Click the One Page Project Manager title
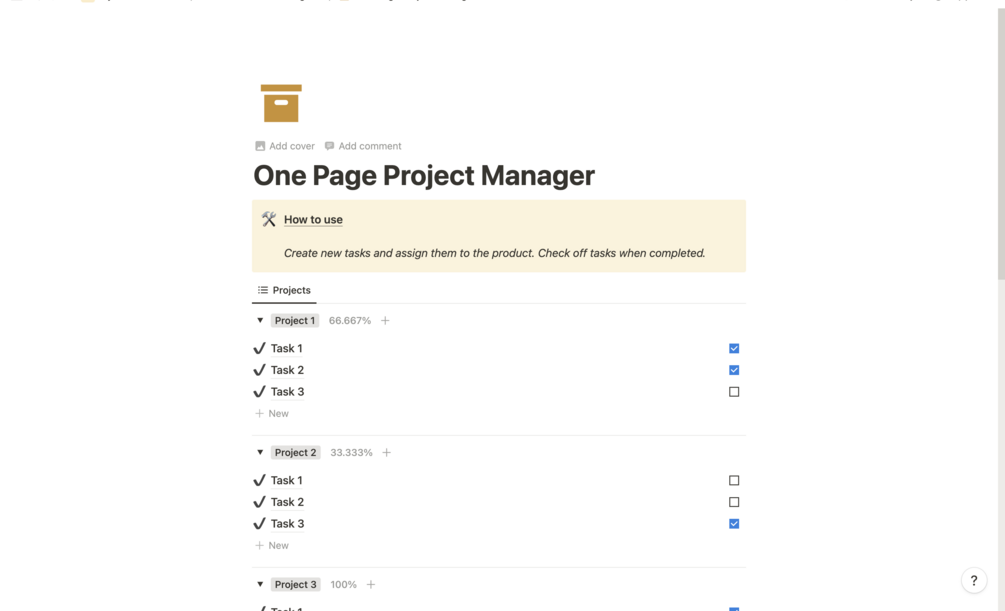Image resolution: width=1005 pixels, height=611 pixels. pos(424,176)
